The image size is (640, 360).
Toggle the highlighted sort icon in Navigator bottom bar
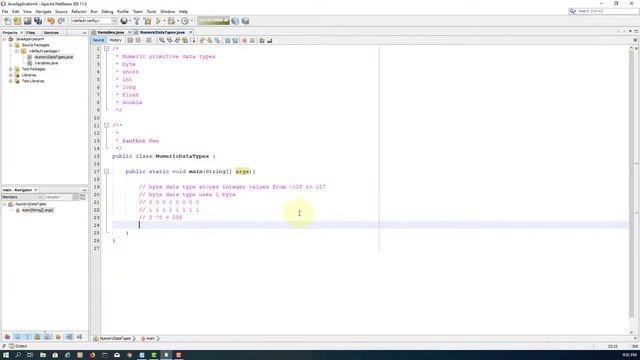(x=69, y=337)
